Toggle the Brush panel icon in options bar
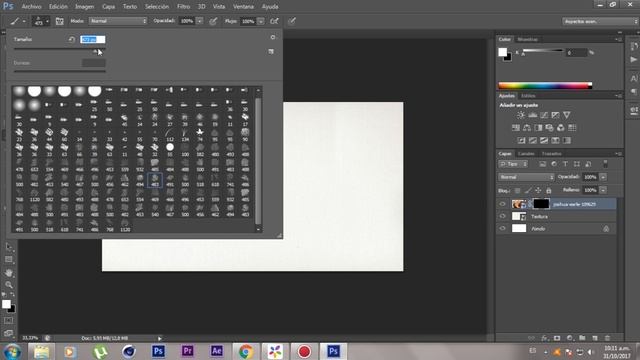 (x=60, y=21)
